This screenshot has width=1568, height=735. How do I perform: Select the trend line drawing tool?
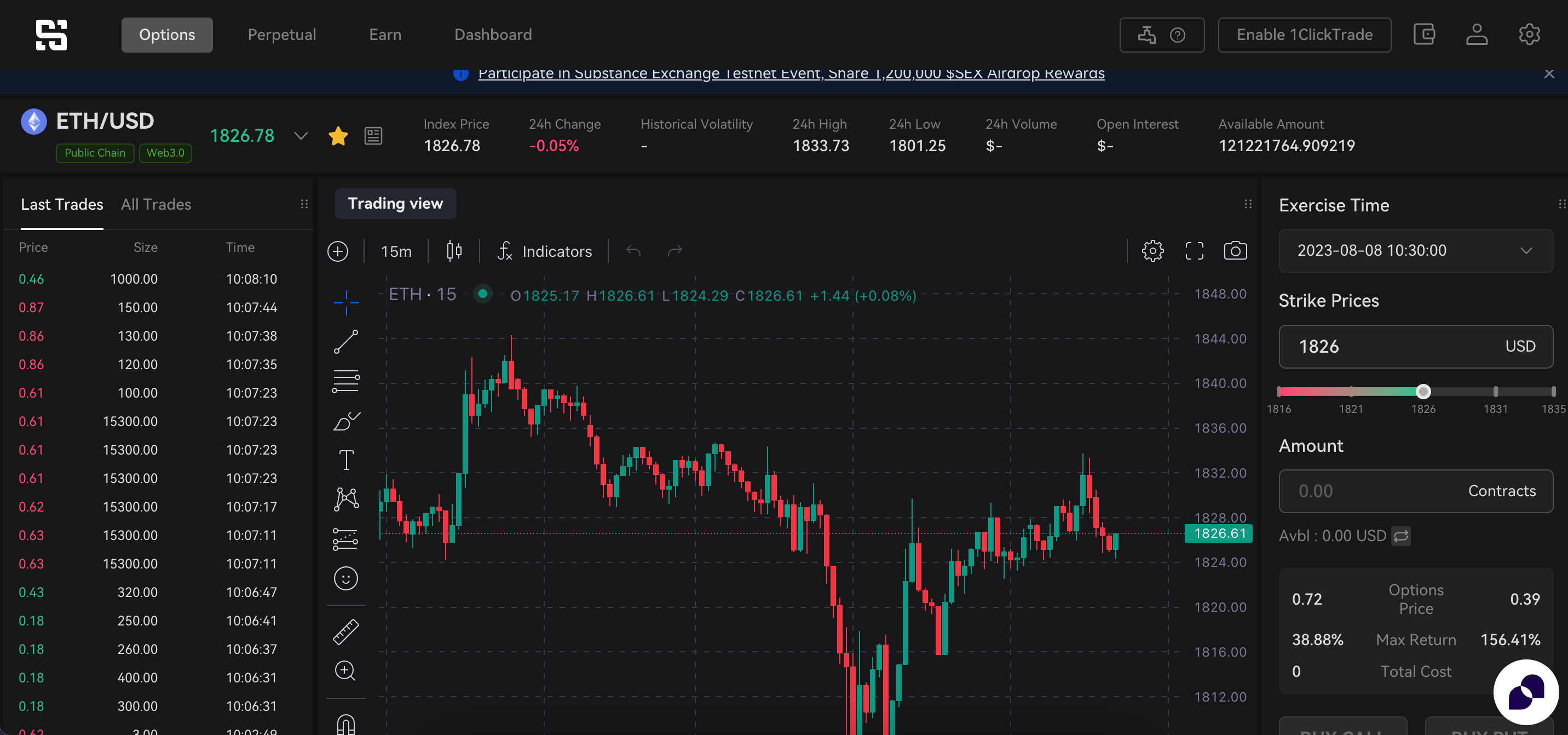pos(346,342)
